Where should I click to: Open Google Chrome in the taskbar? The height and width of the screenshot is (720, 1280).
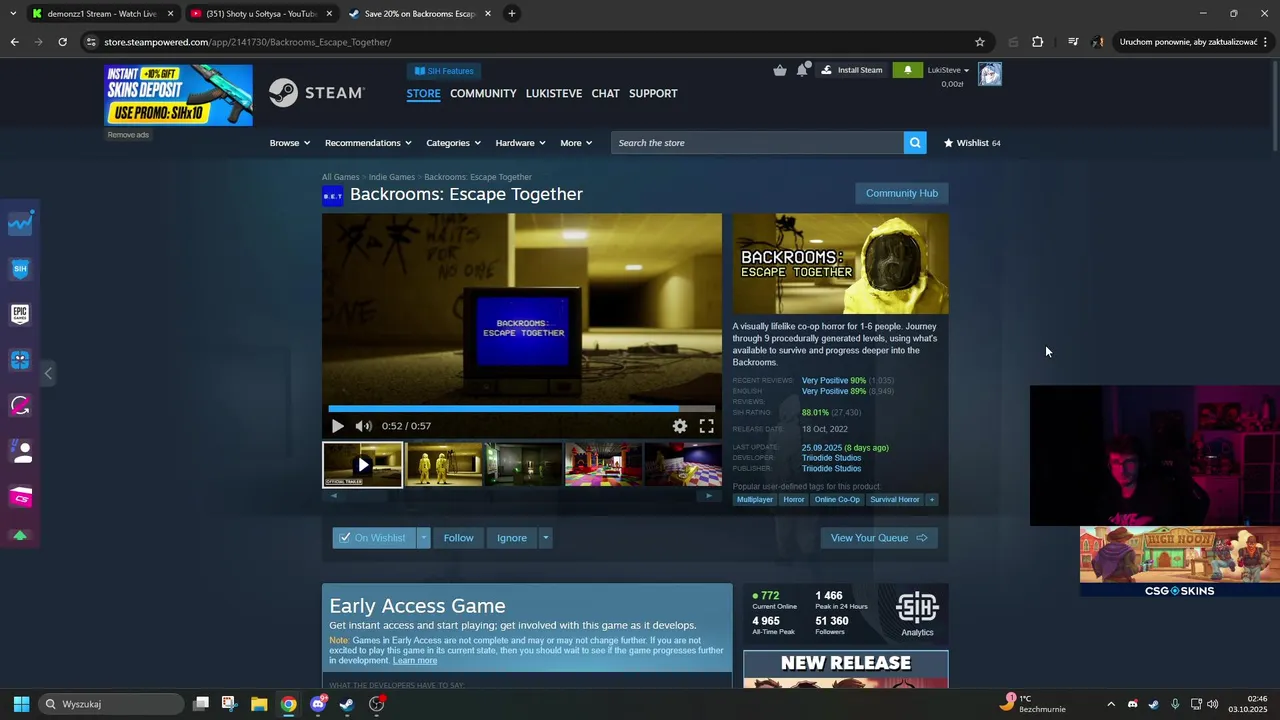[x=288, y=704]
